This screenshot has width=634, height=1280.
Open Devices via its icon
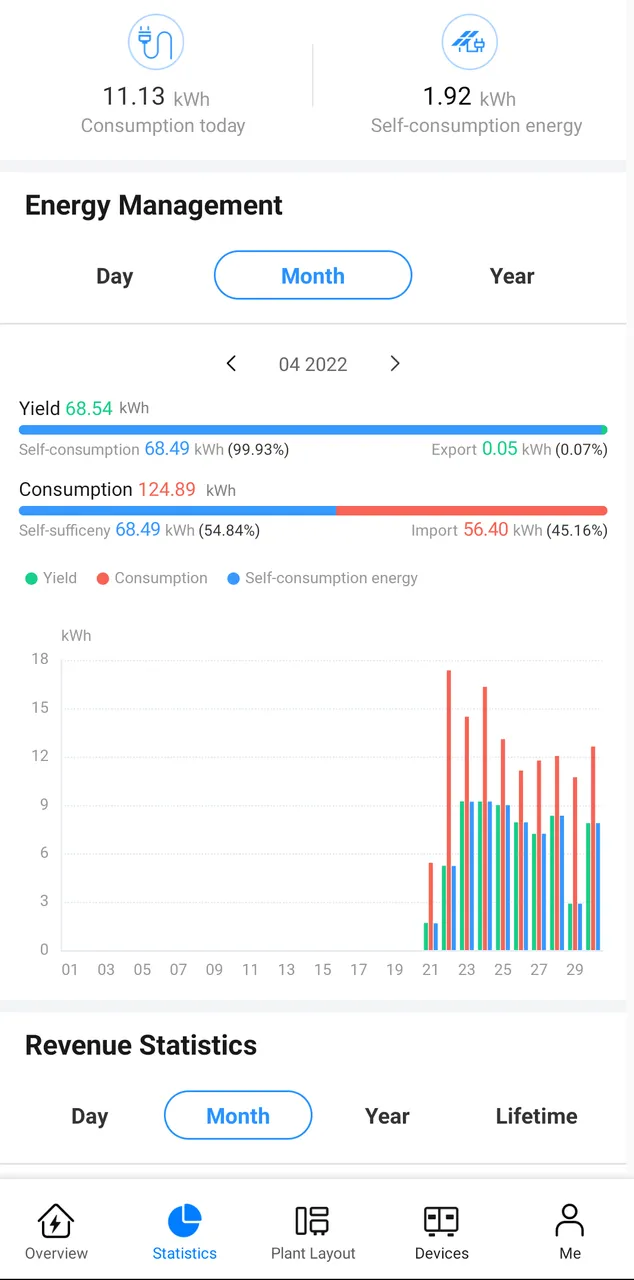[441, 1221]
